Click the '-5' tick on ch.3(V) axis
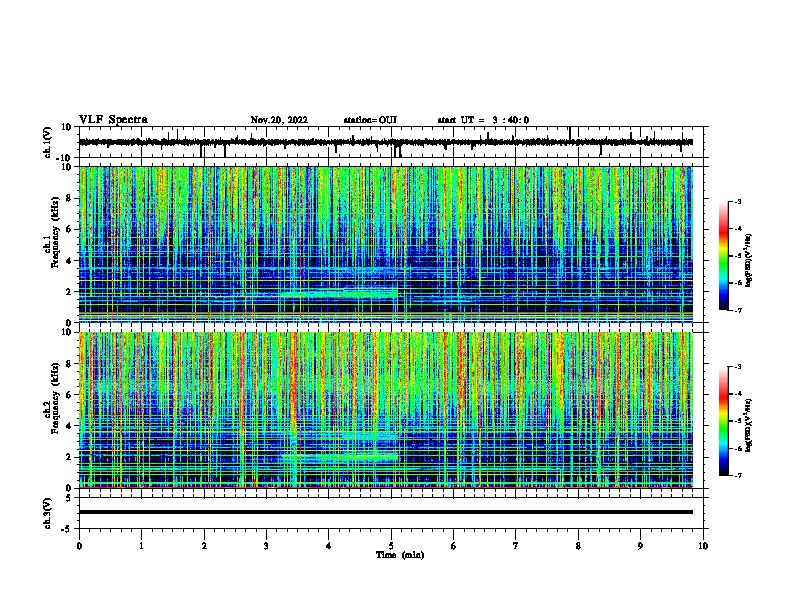Viewport: 792px width, 612px height. tap(68, 529)
